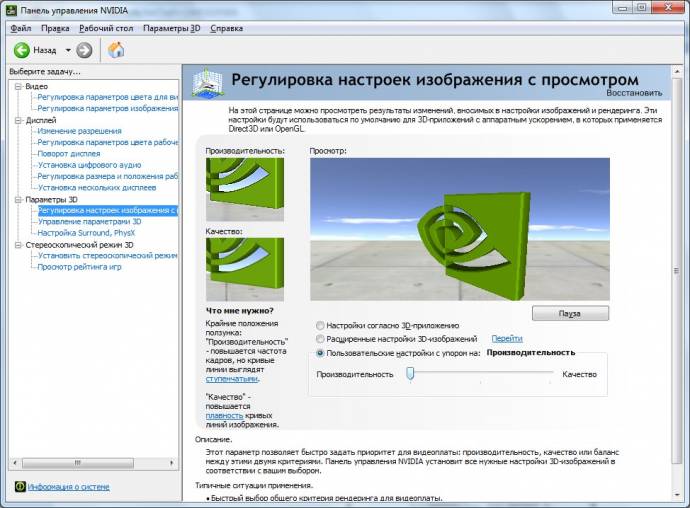The width and height of the screenshot is (690, 508).
Task: Select Настройки согласно 3D-приложению radio button
Action: tap(320, 326)
